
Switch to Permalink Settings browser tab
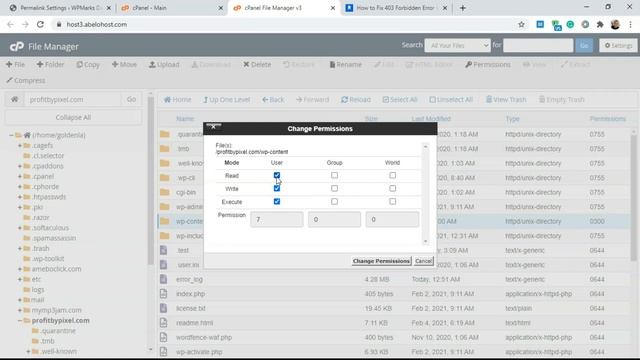[59, 8]
